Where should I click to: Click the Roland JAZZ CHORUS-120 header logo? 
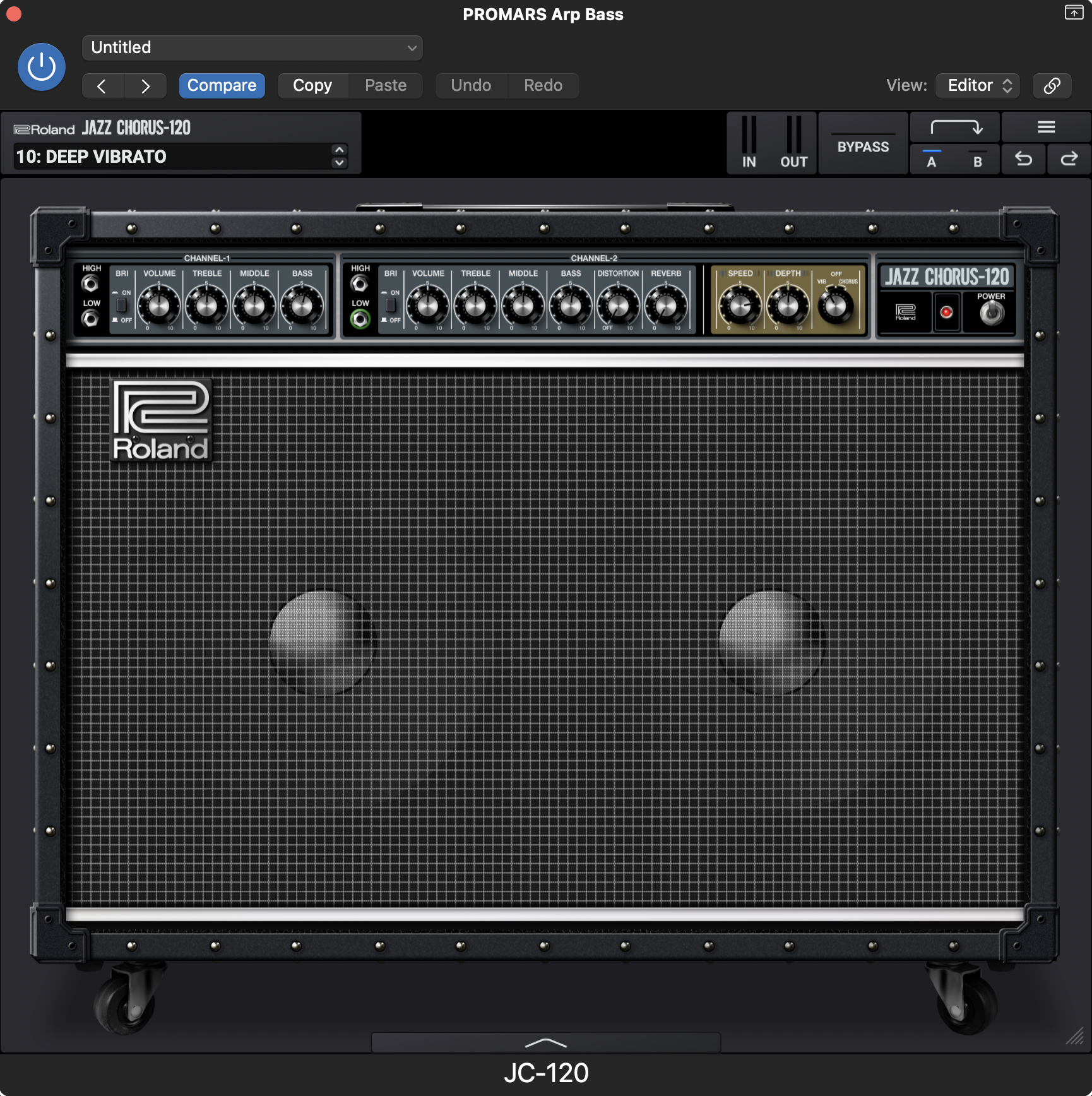point(102,128)
